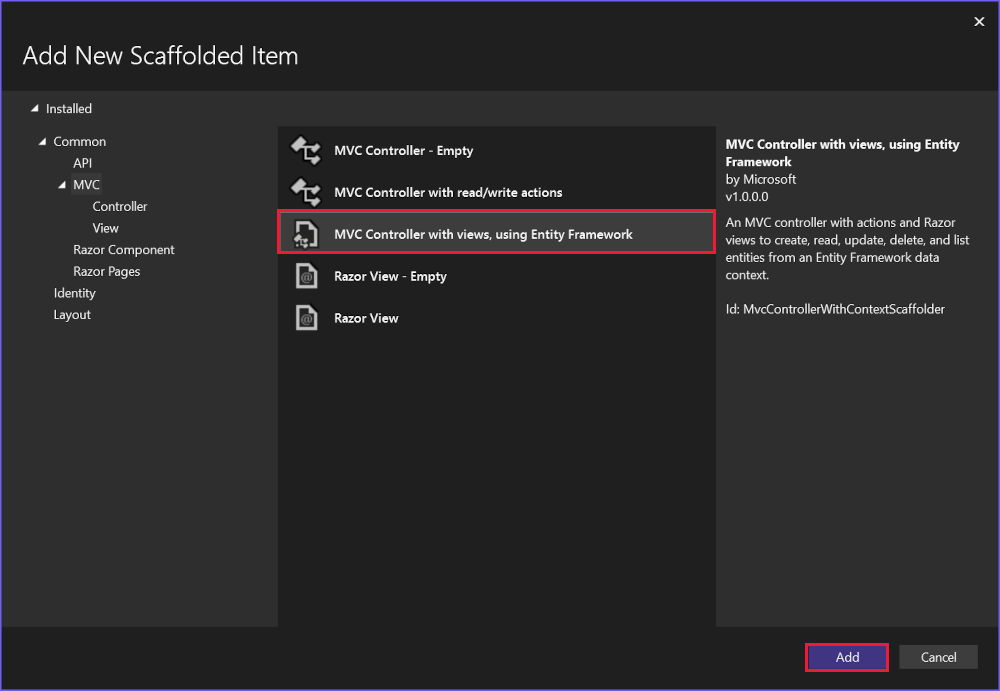Click the icon beside MVC Controller with views

pyautogui.click(x=305, y=234)
